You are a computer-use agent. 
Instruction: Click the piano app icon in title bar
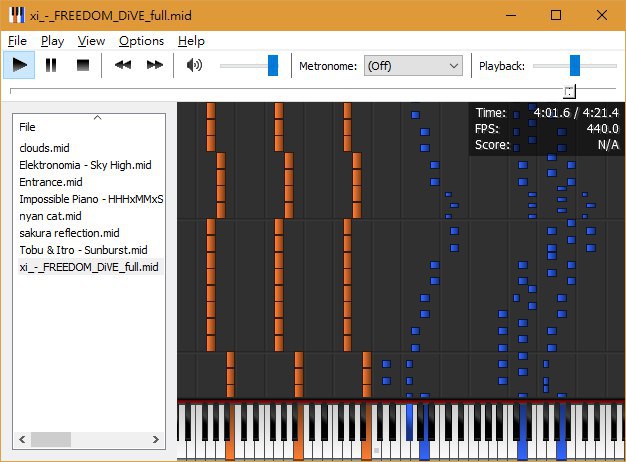[x=17, y=15]
